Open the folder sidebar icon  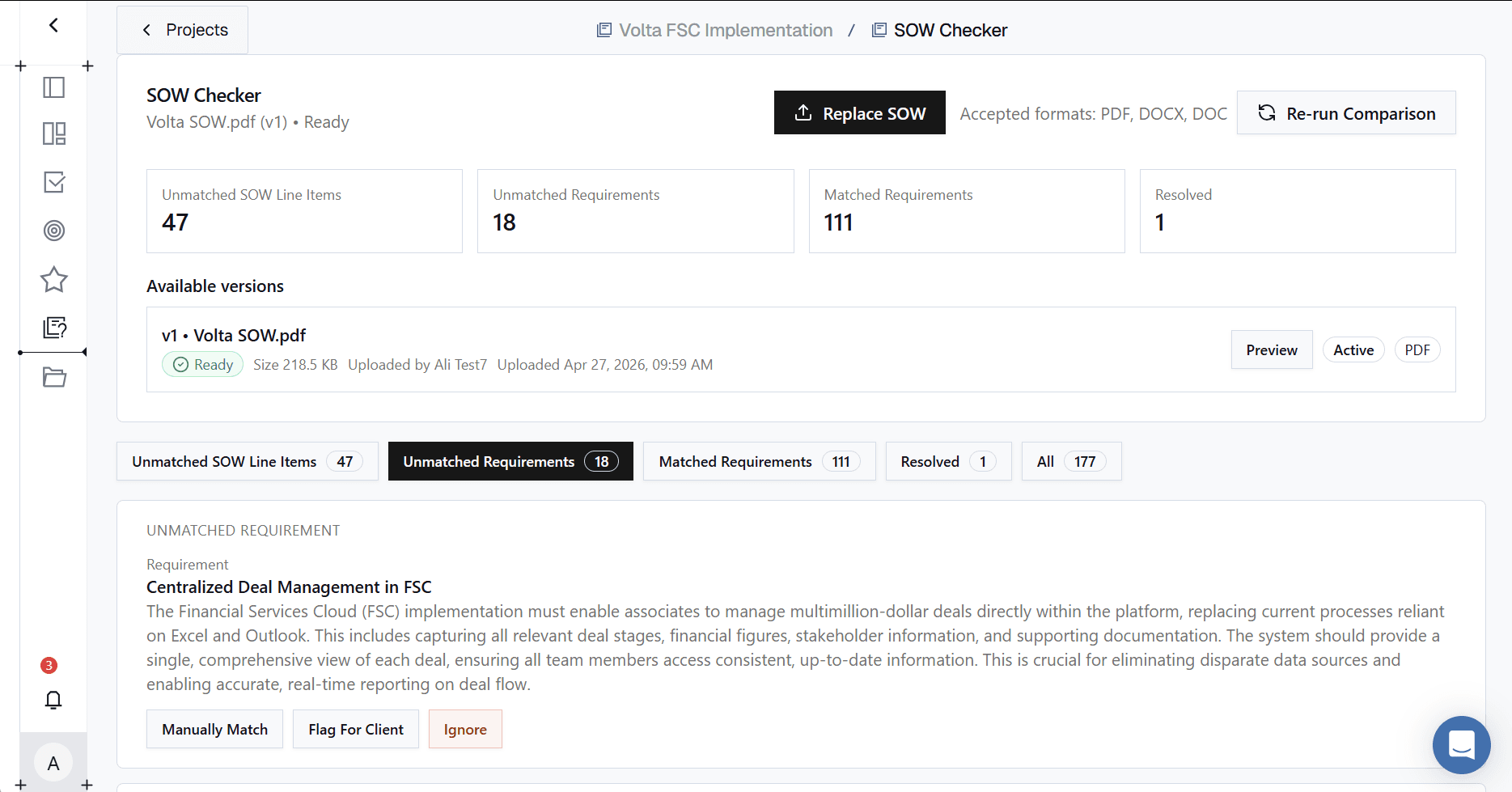click(x=53, y=377)
